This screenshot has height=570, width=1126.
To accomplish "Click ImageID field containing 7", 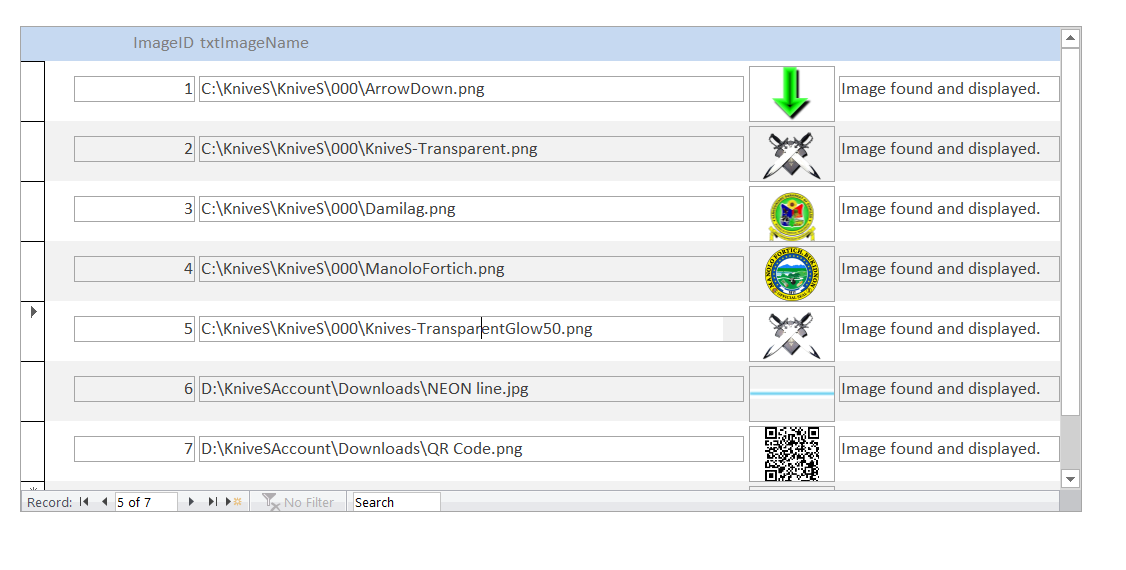I will [x=134, y=449].
